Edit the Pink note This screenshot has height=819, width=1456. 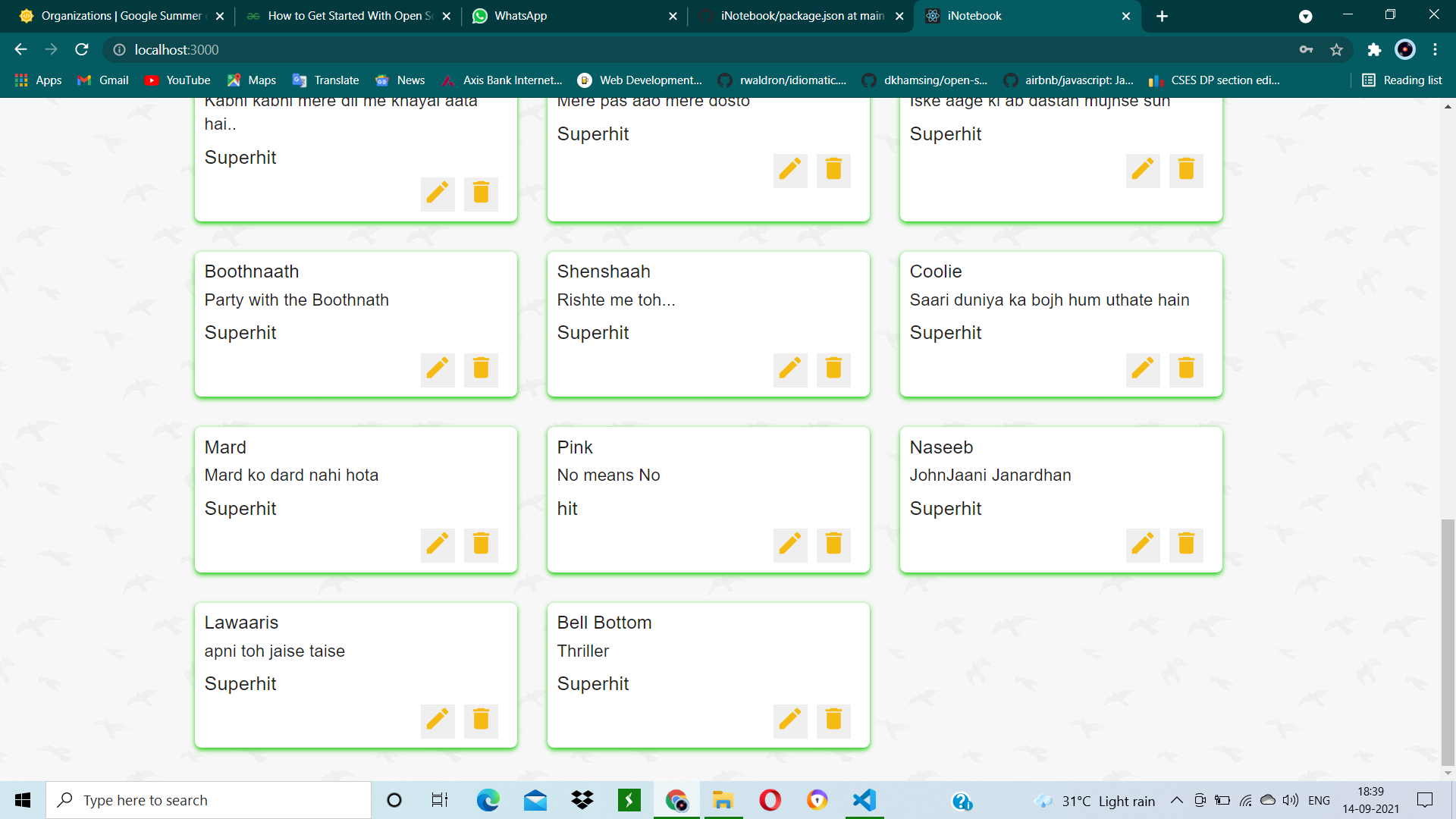790,544
